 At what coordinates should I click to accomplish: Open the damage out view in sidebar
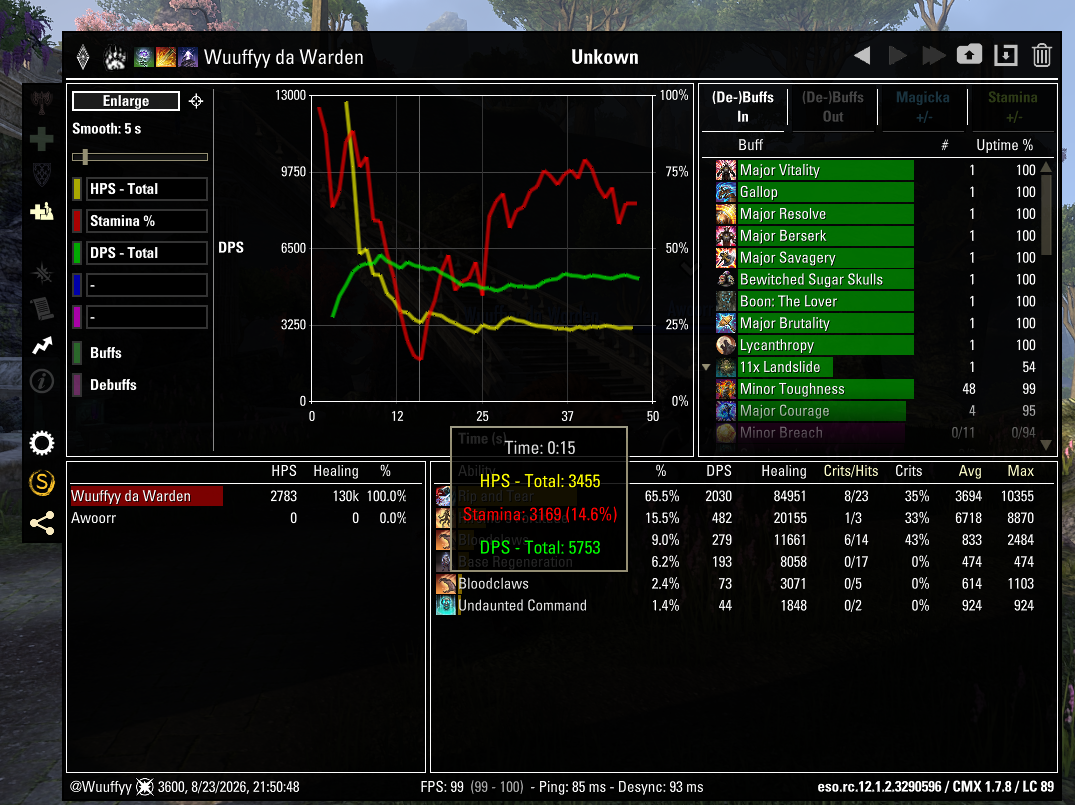point(42,104)
